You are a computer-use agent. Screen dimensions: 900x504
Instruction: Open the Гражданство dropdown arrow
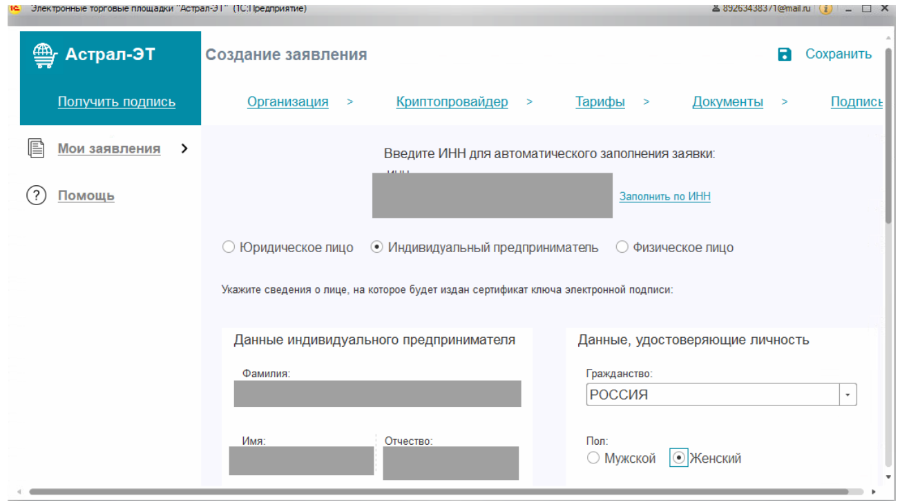tap(848, 395)
